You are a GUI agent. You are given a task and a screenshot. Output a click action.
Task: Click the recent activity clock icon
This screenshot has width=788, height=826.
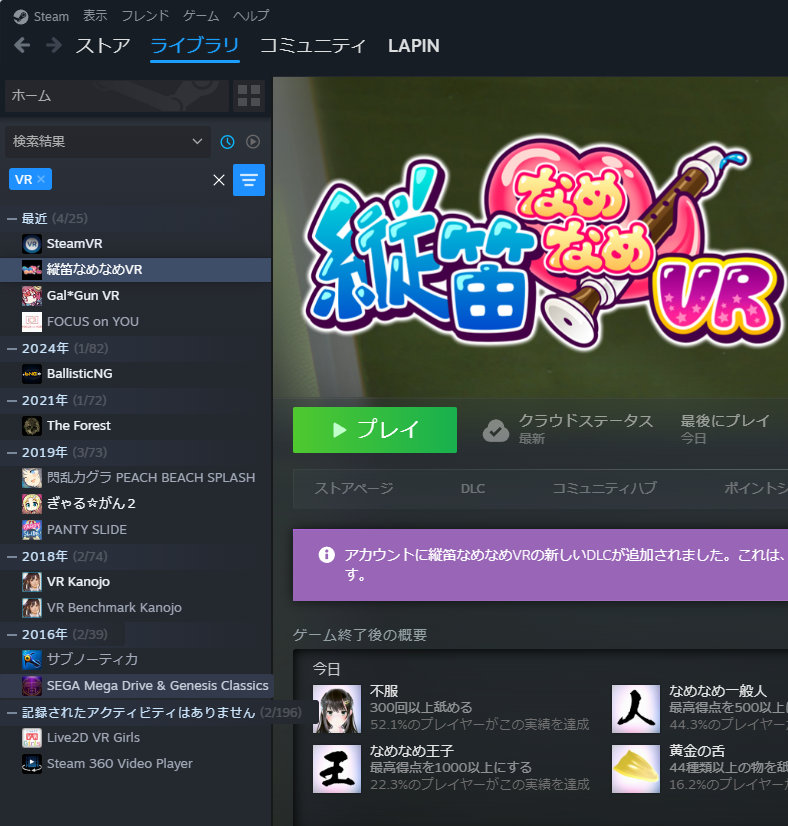click(227, 142)
